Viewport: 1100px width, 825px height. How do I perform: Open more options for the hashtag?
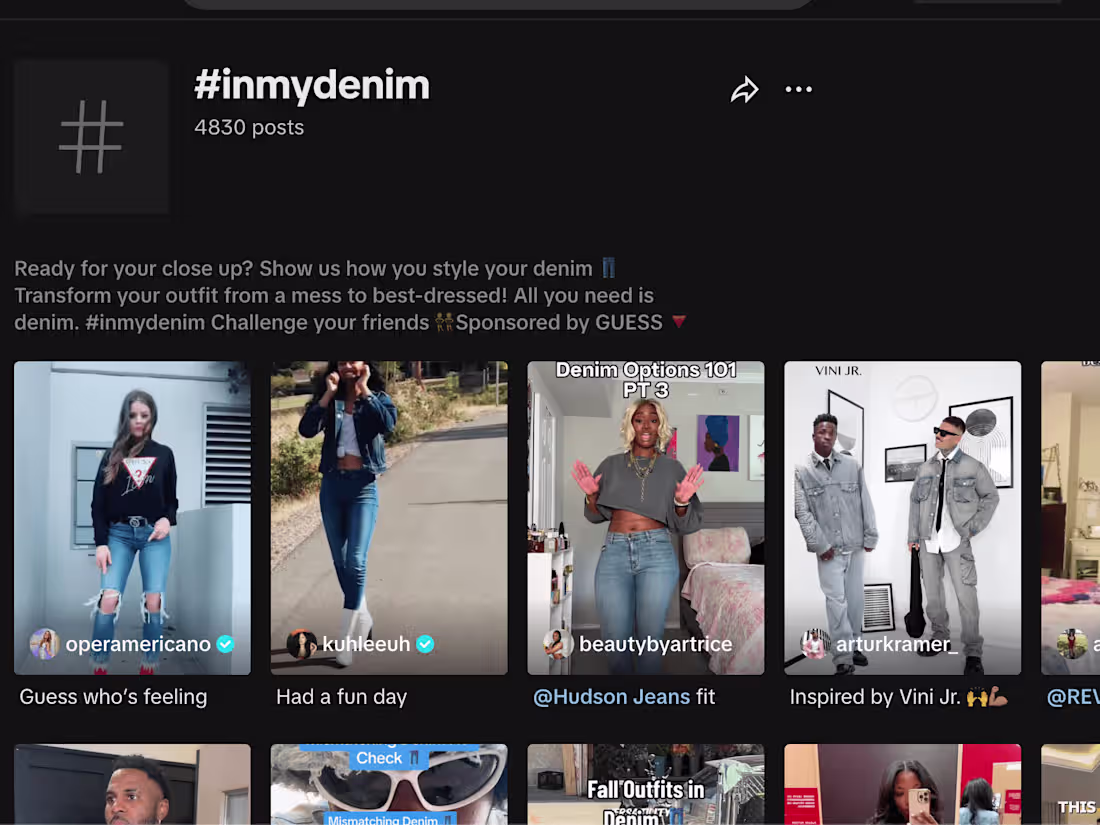point(798,89)
